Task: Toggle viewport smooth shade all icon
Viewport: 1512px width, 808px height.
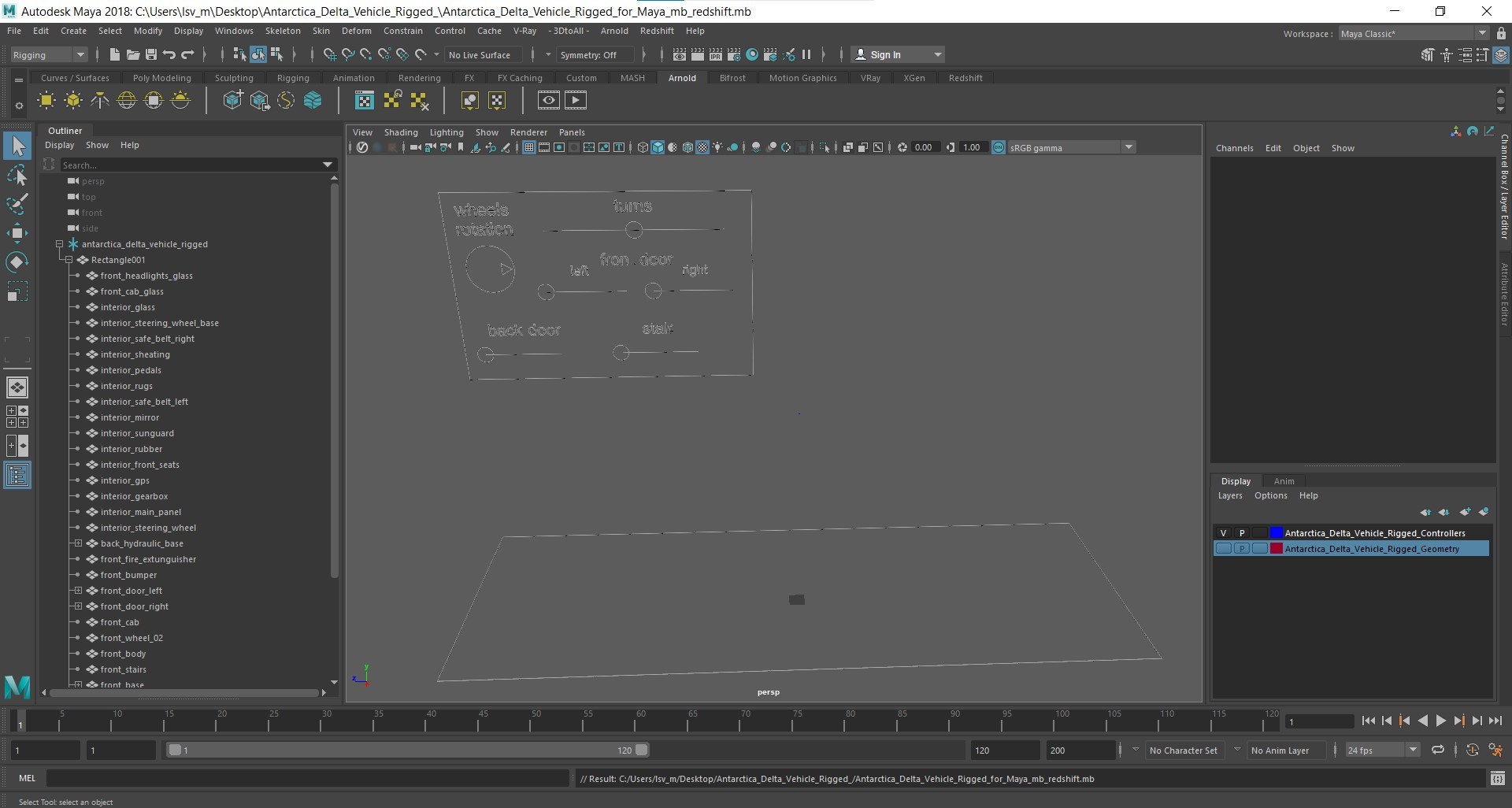Action: tap(658, 147)
